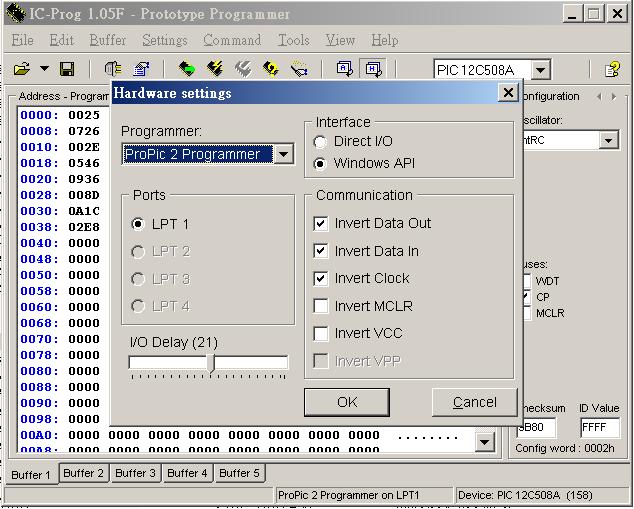Toggle the WDT fuse checkbox
Image resolution: width=634 pixels, height=509 pixels.
click(526, 281)
